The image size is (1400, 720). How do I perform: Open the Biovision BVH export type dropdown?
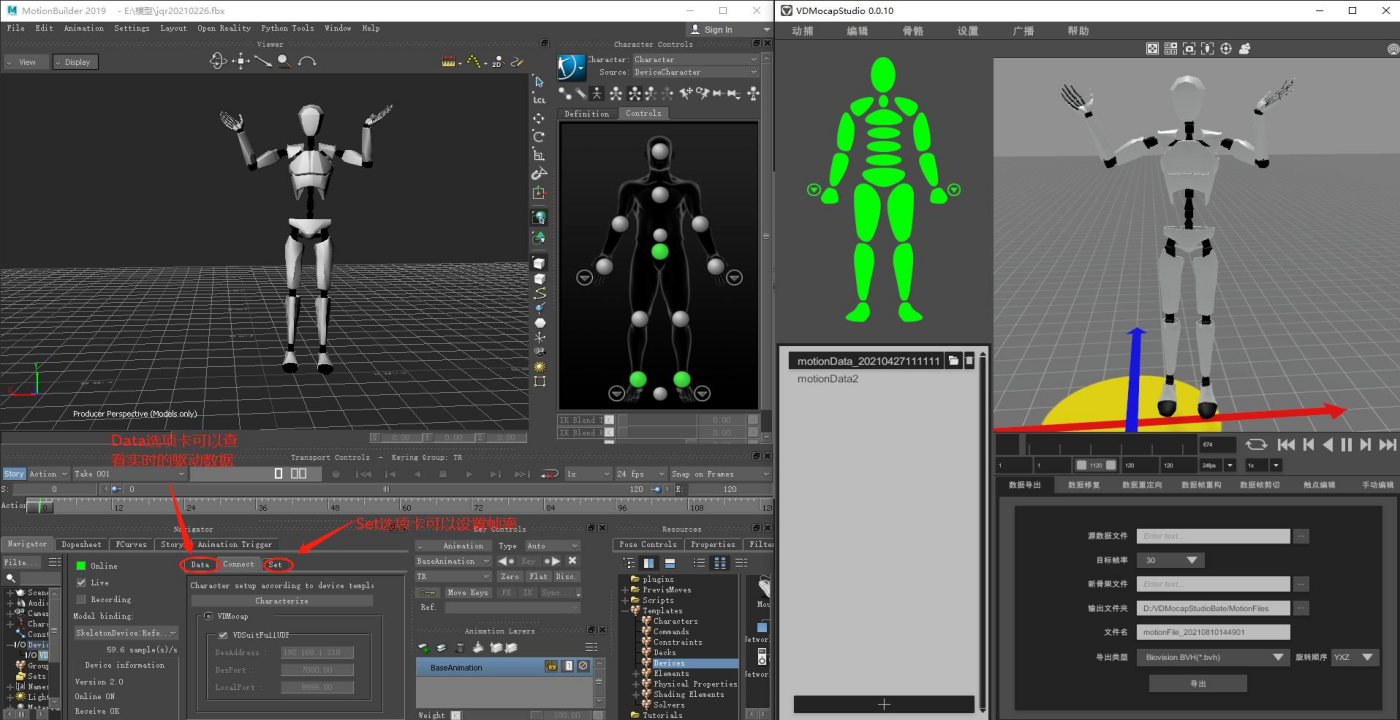pos(1215,657)
